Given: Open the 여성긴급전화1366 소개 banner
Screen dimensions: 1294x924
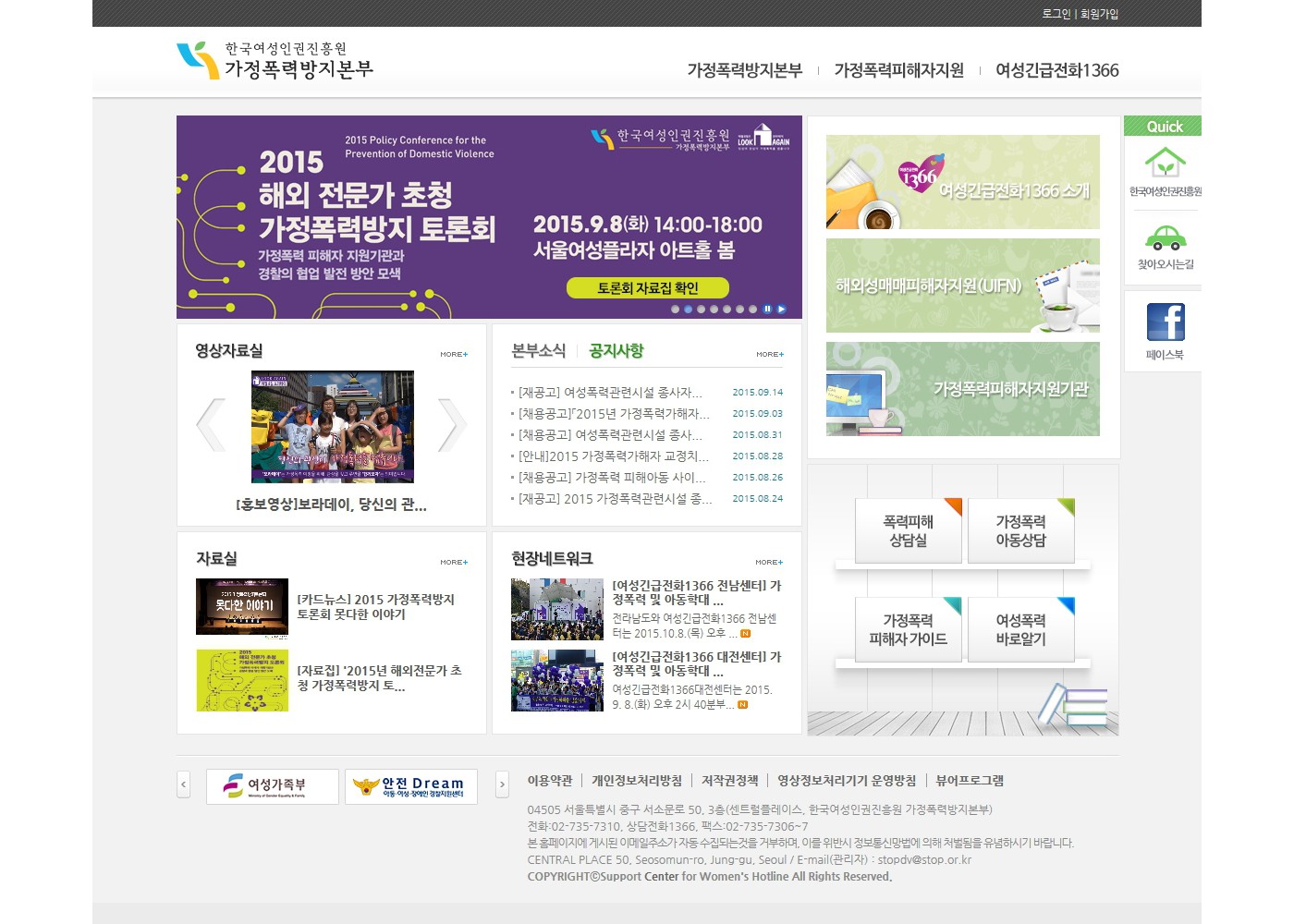Looking at the screenshot, I should 962,182.
